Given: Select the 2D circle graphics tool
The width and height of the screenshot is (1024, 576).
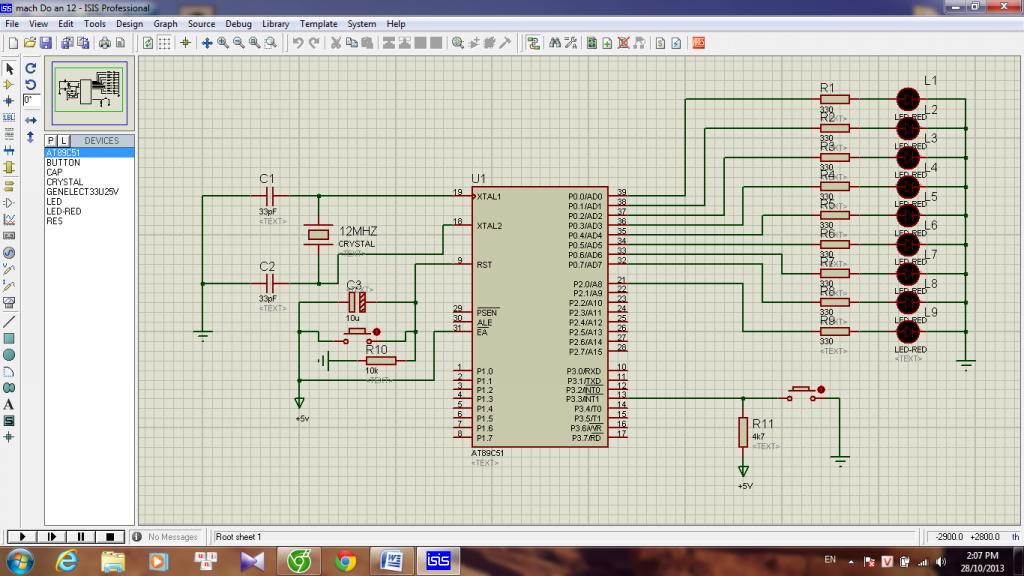Looking at the screenshot, I should [x=9, y=354].
